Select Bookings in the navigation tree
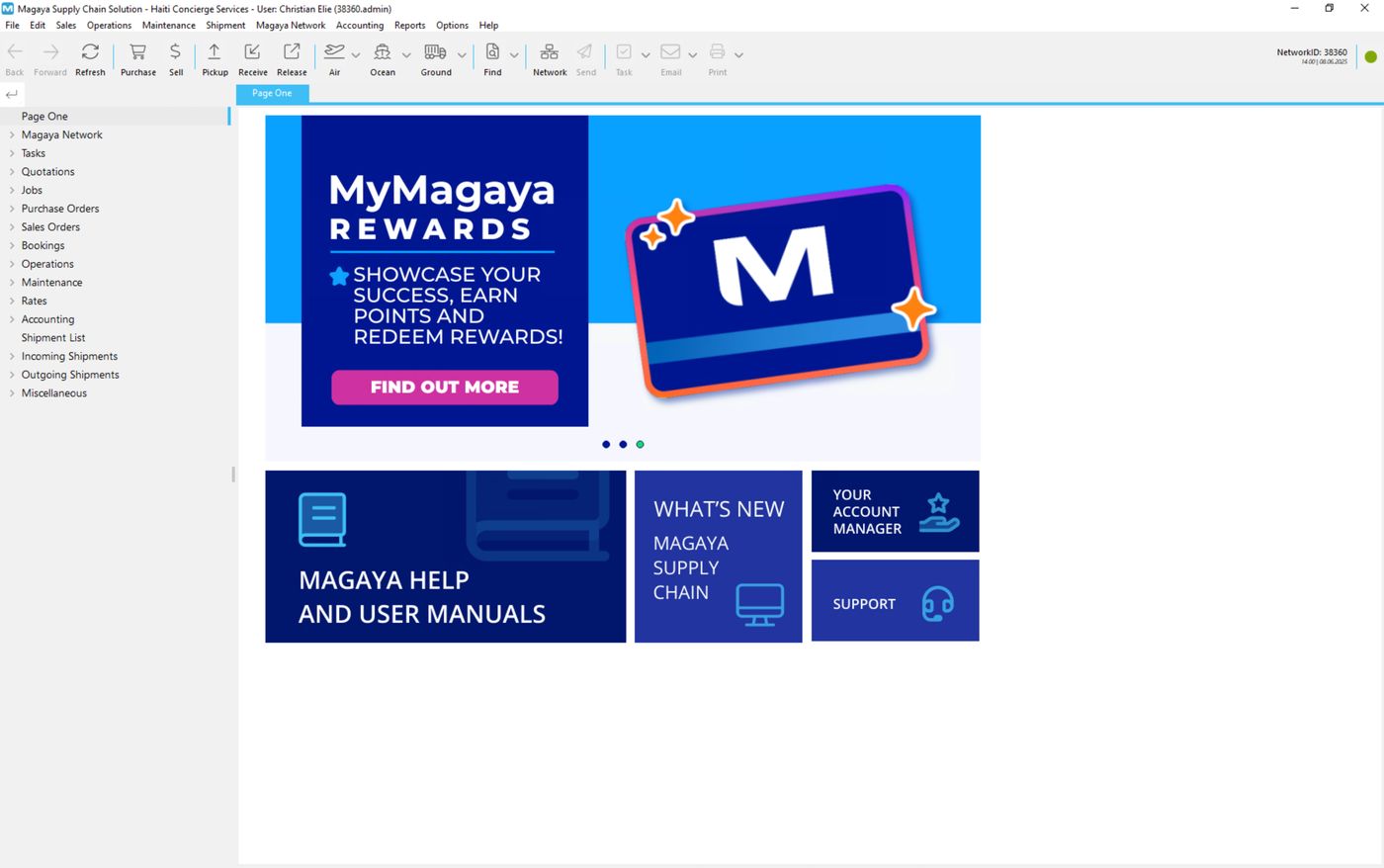Image resolution: width=1384 pixels, height=868 pixels. (x=43, y=245)
